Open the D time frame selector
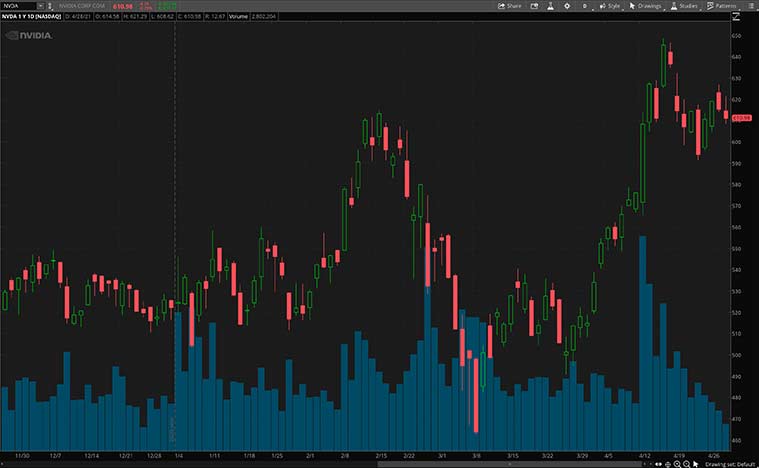Image resolution: width=759 pixels, height=468 pixels. 585,6
